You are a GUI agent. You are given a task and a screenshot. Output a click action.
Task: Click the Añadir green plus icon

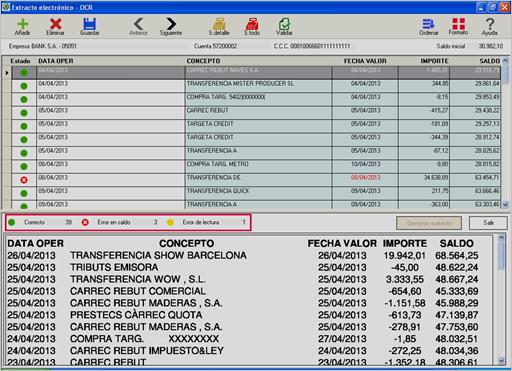23,24
